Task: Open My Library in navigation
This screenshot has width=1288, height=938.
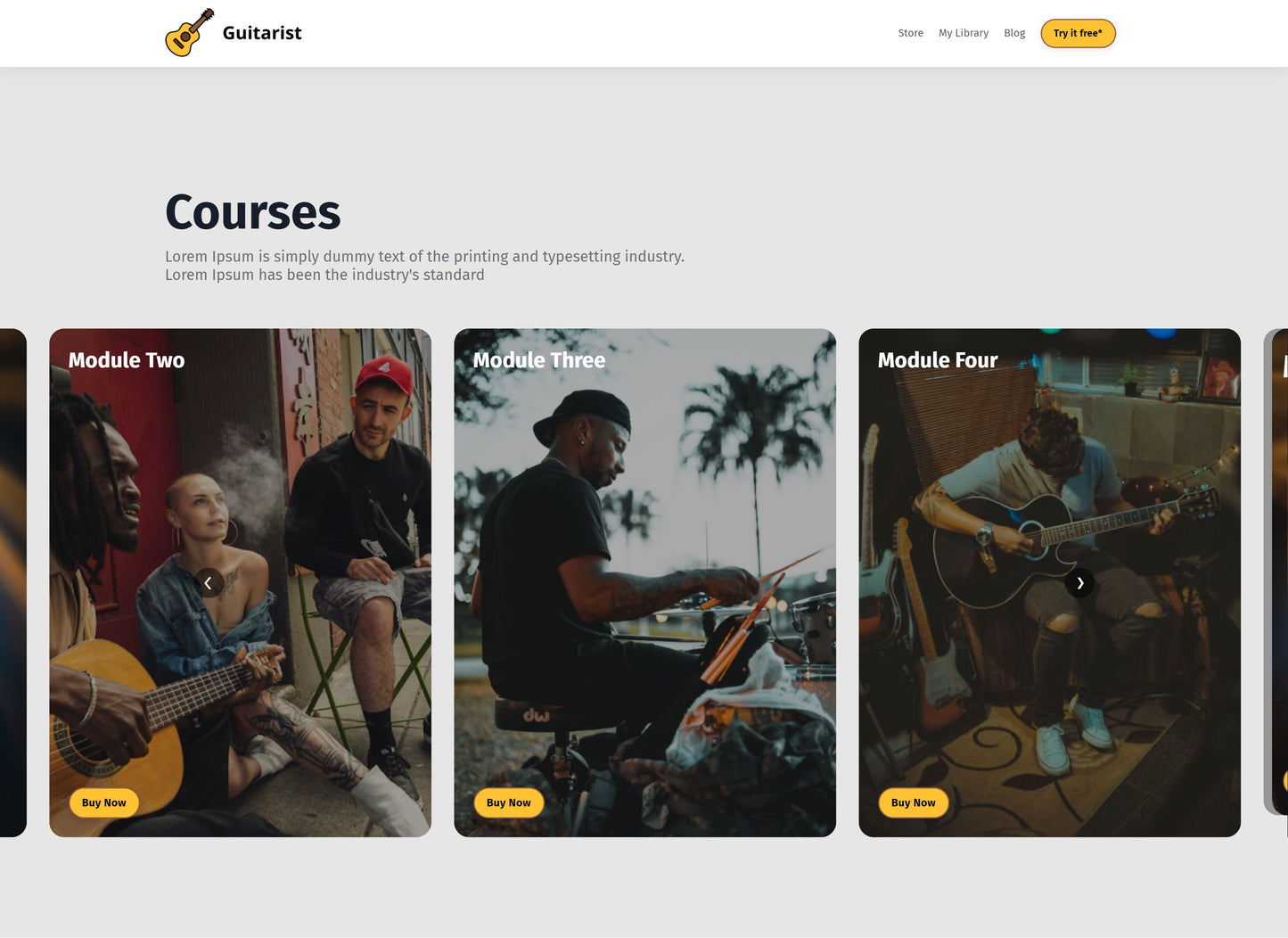Action: (964, 33)
